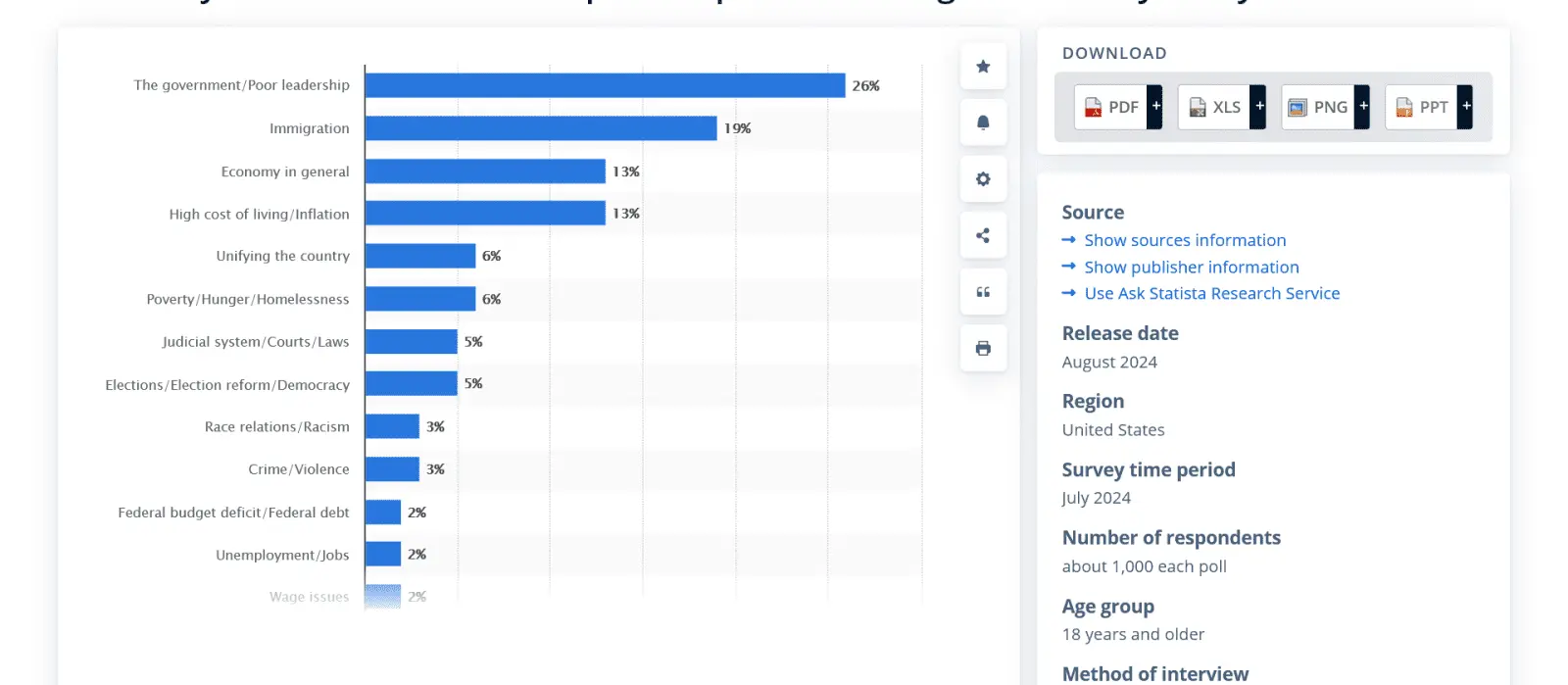The image size is (1568, 685).
Task: Download the statistic as PPT
Action: click(x=1422, y=107)
